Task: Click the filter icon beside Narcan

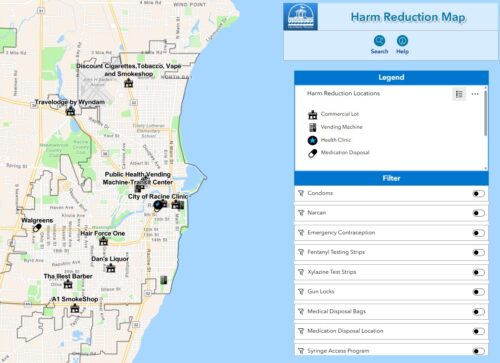Action: tap(301, 213)
